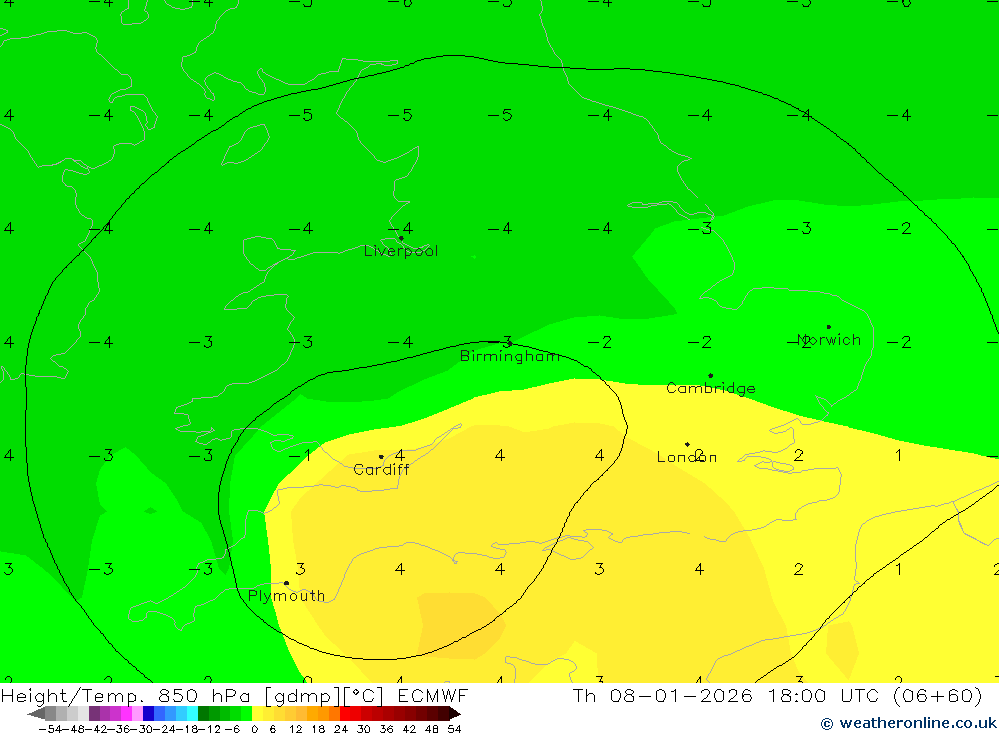This screenshot has height=733, width=1000.
Task: Open the weatheronline.co.uk copyright link
Action: 908,723
